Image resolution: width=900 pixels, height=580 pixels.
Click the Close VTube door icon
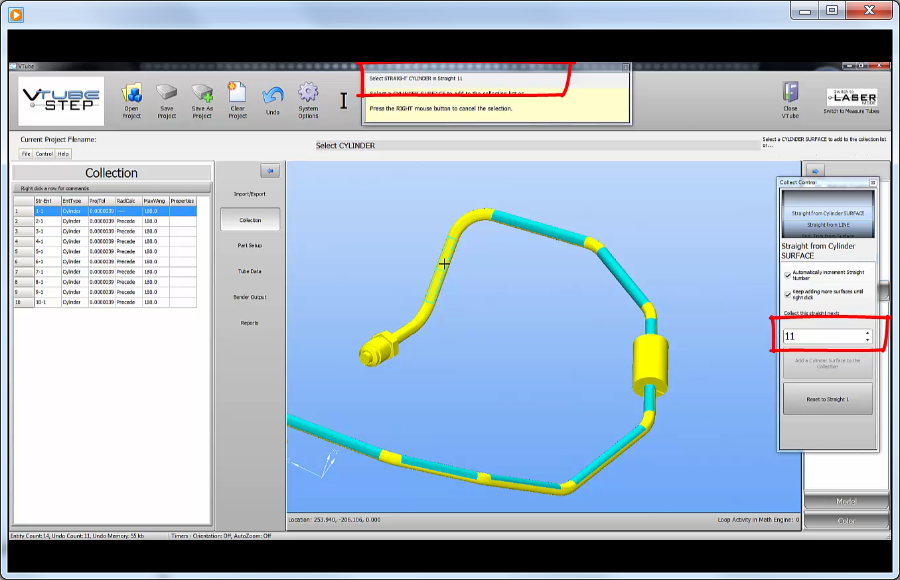[790, 92]
